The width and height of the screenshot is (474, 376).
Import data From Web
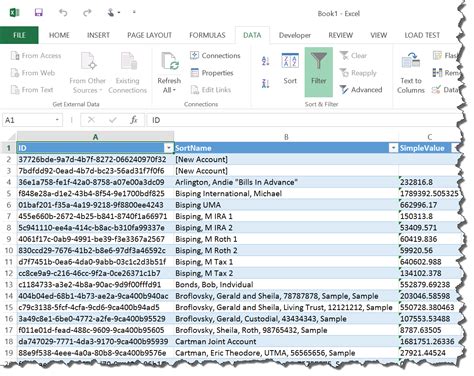[x=33, y=73]
